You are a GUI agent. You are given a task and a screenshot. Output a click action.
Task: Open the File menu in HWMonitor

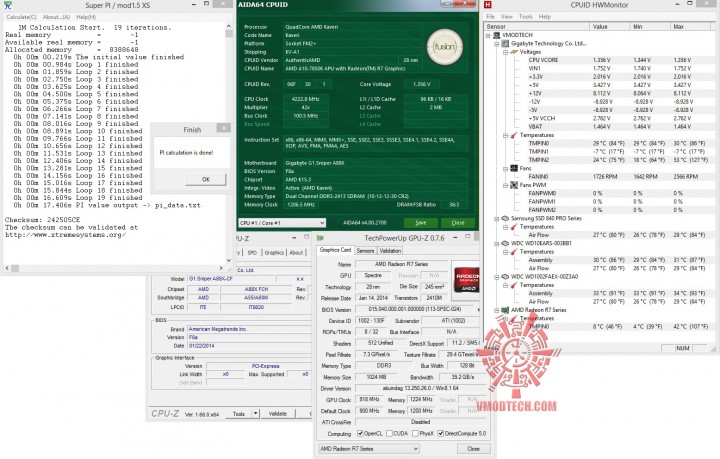click(x=491, y=17)
